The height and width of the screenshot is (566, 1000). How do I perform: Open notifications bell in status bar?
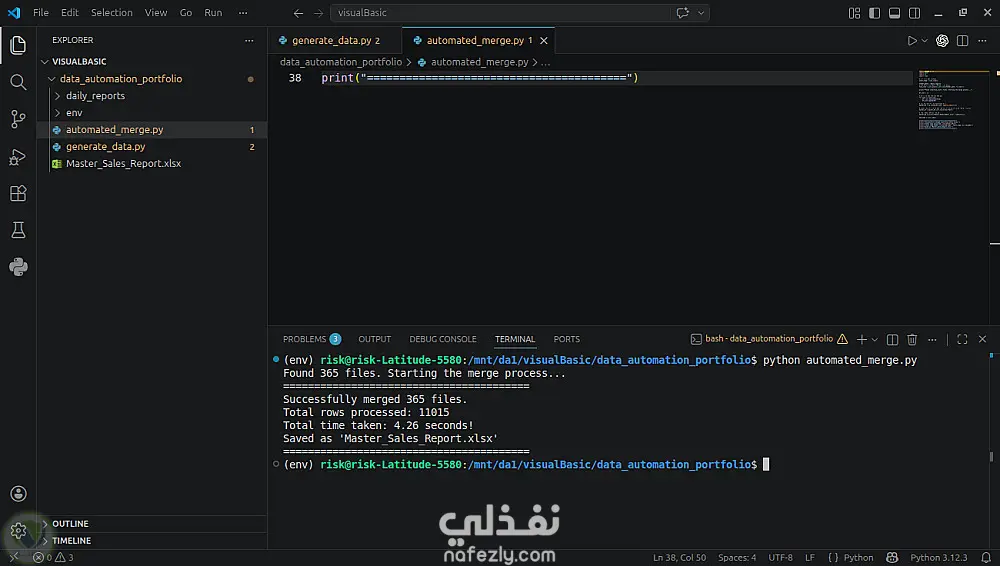pyautogui.click(x=985, y=558)
